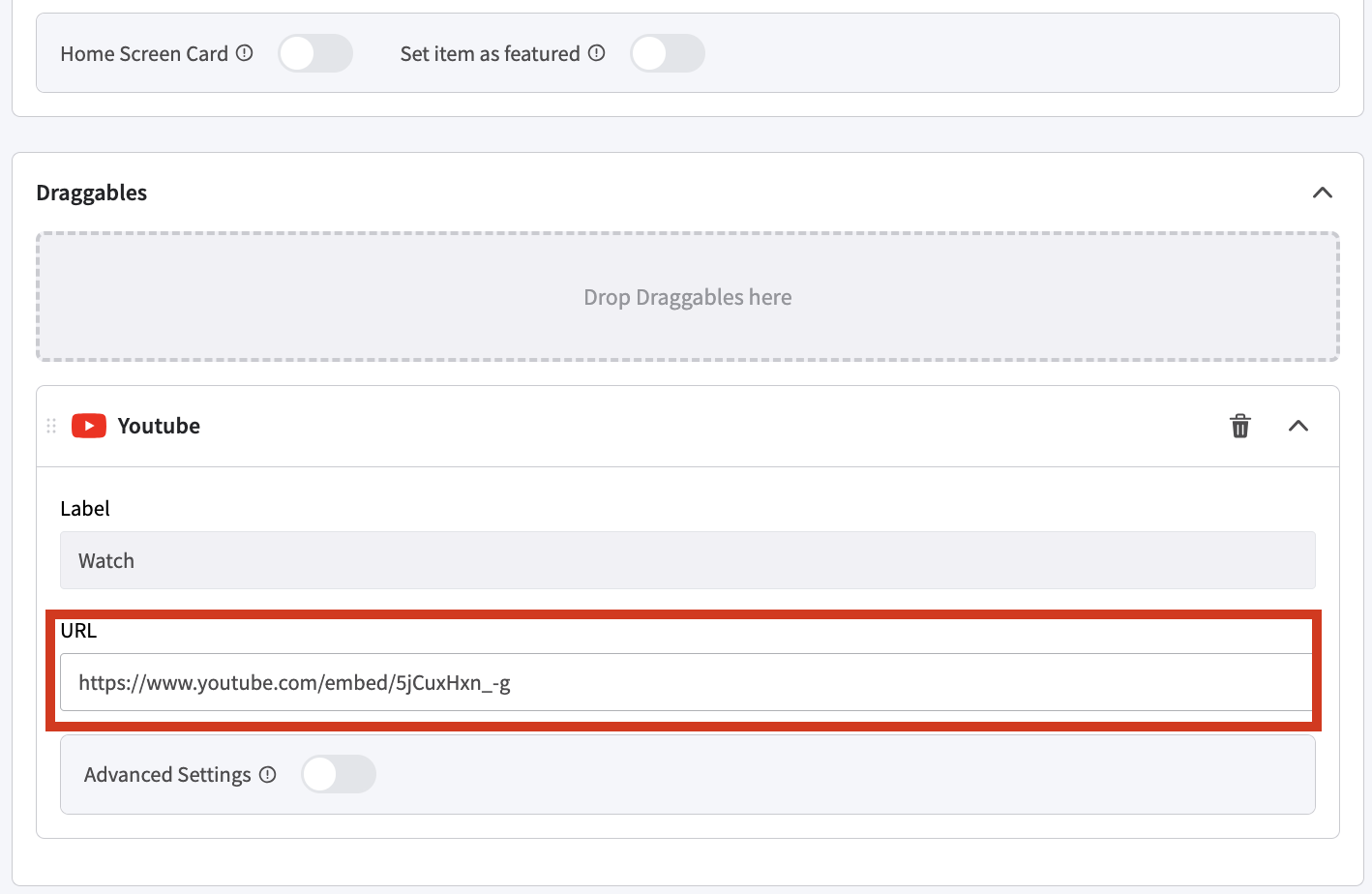1372x894 pixels.
Task: Click the Home Screen Card info icon
Action: (245, 53)
